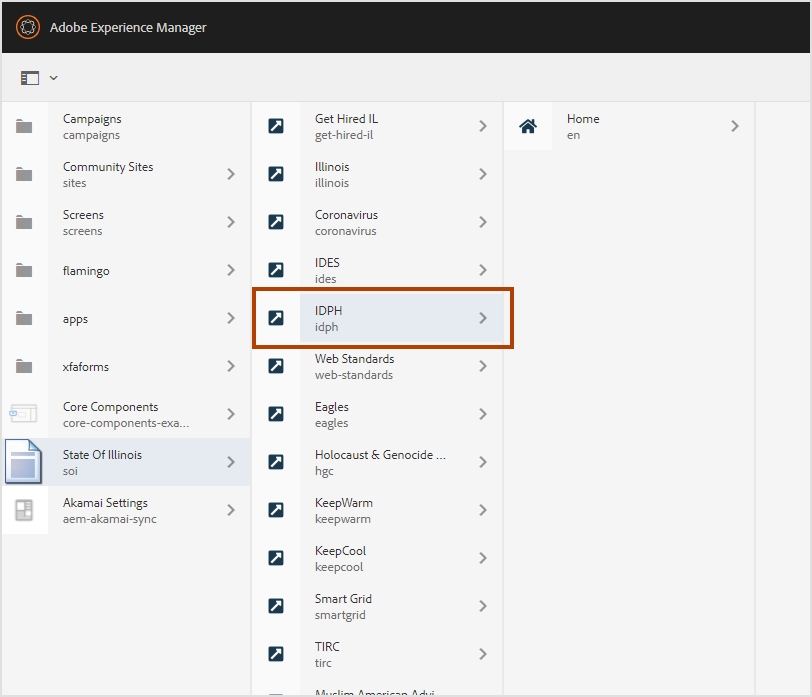Select the Smart Grid label
Image resolution: width=812 pixels, height=697 pixels.
pos(343,599)
